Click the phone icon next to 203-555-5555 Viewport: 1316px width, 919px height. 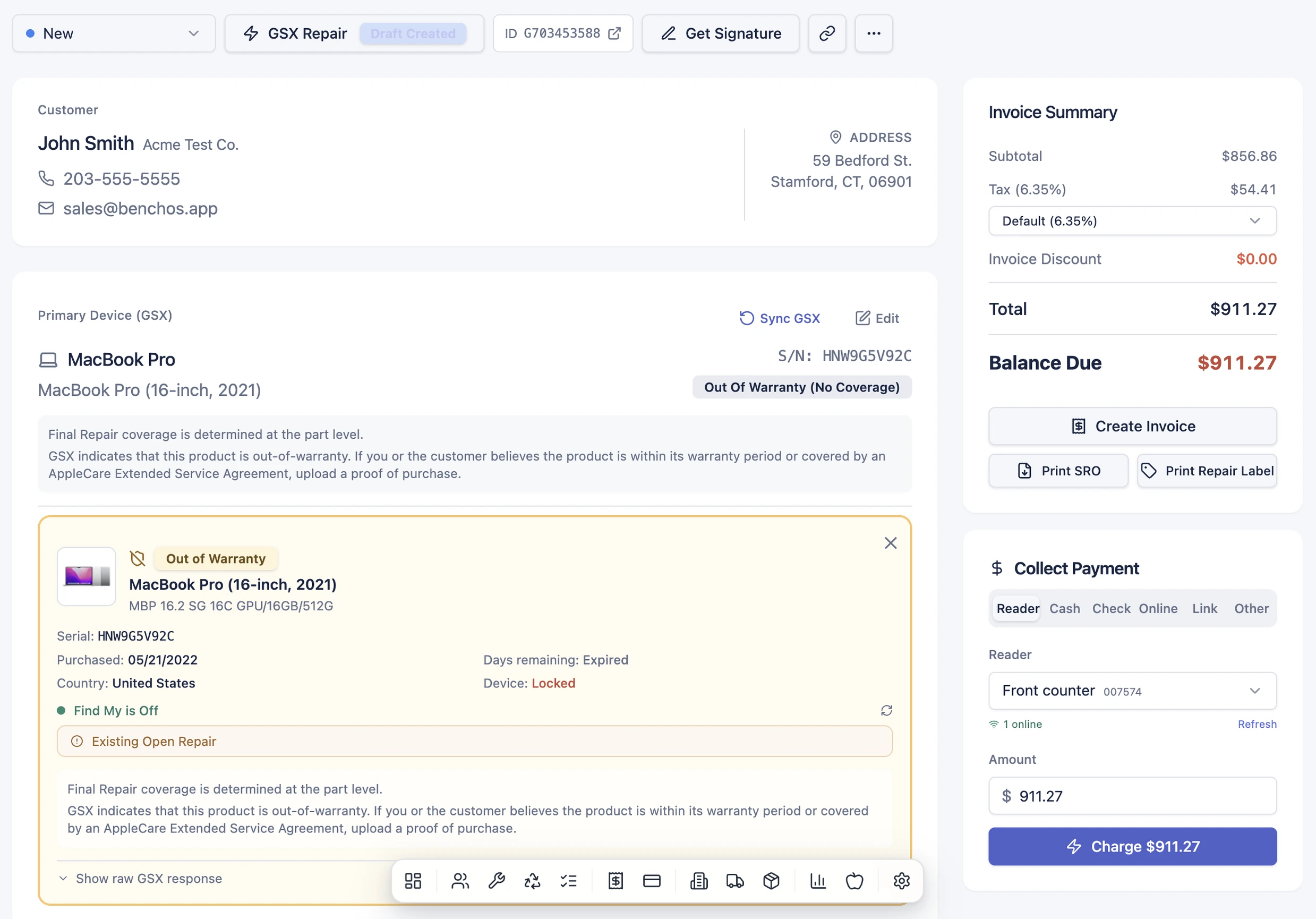pyautogui.click(x=46, y=178)
